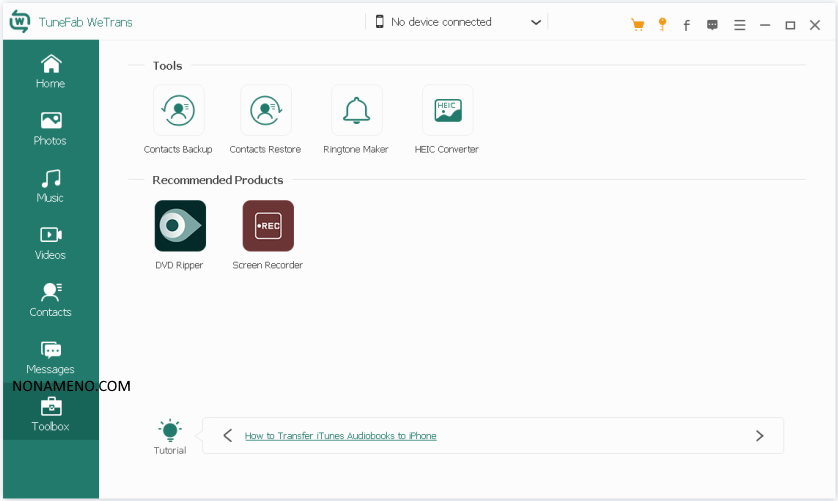Image resolution: width=838 pixels, height=501 pixels.
Task: Open the Facebook page icon
Action: coord(686,25)
